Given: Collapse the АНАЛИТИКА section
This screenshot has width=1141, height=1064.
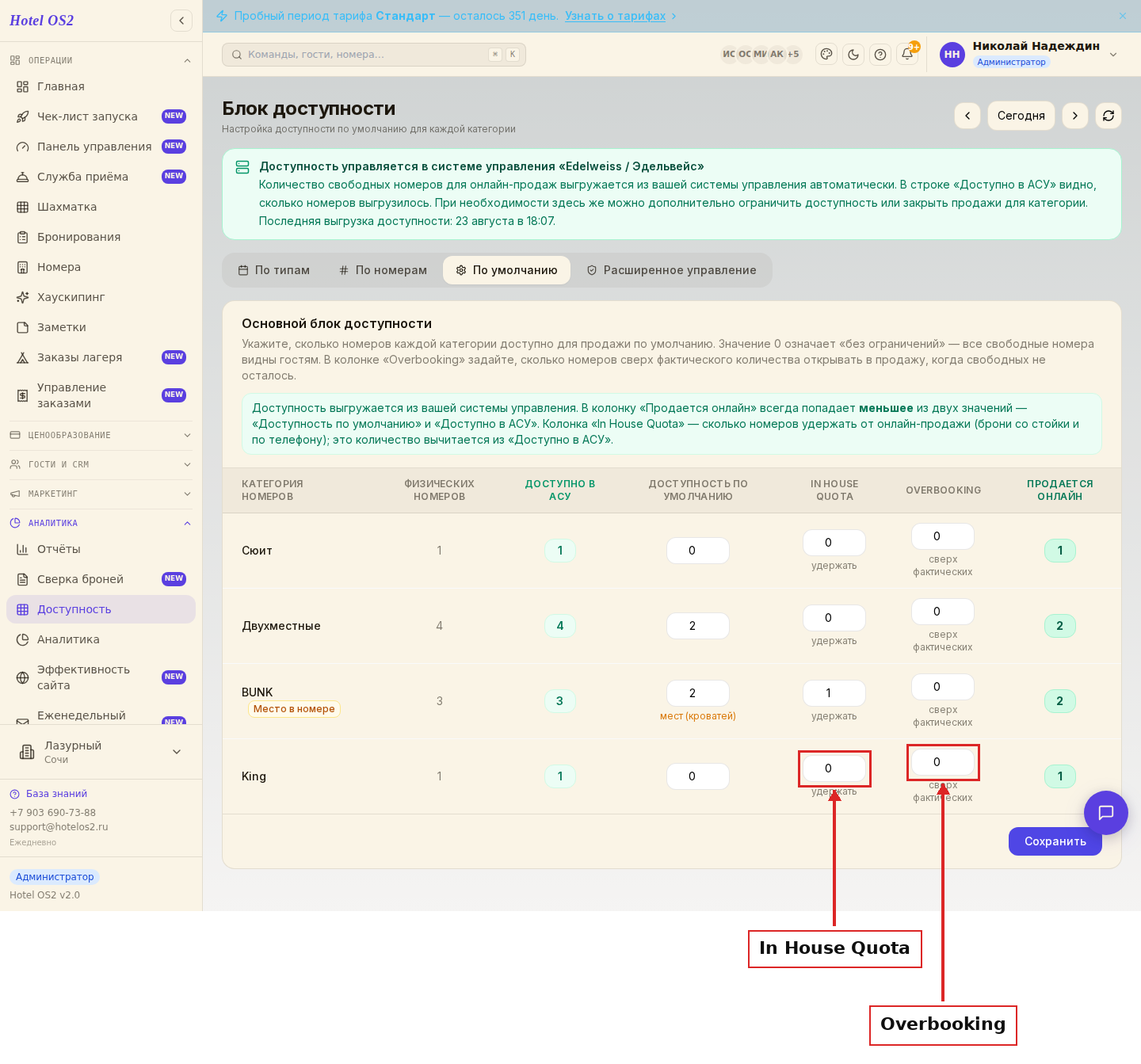Looking at the screenshot, I should (x=101, y=523).
